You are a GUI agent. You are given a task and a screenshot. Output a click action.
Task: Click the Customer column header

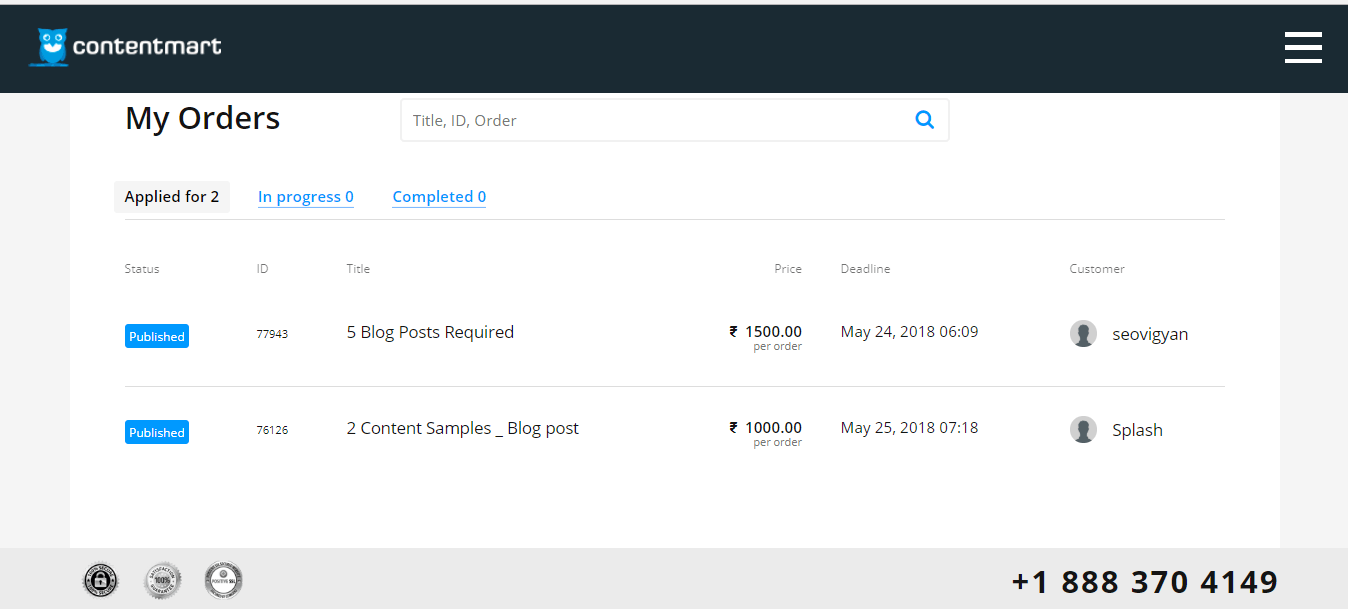pos(1097,269)
